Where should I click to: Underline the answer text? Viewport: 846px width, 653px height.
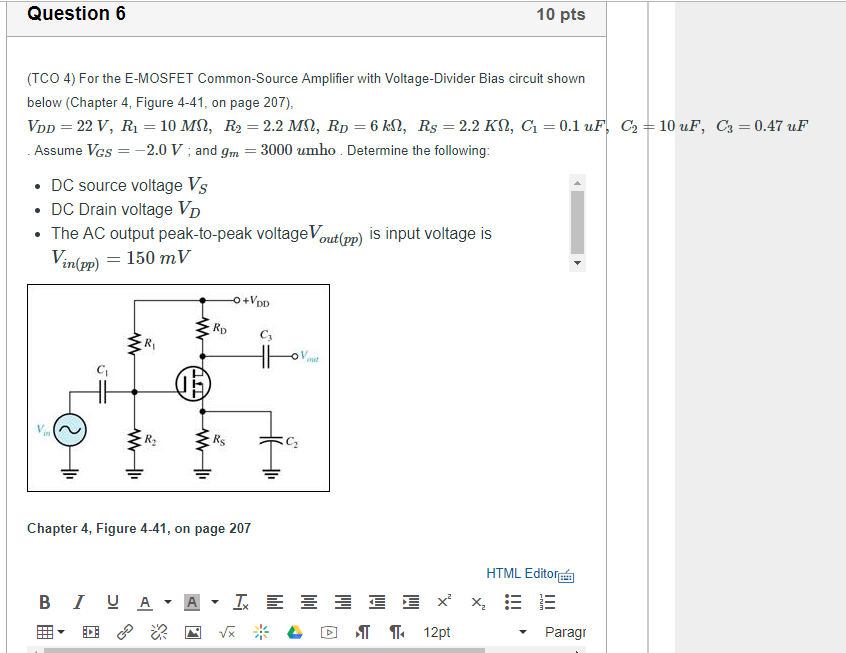112,601
